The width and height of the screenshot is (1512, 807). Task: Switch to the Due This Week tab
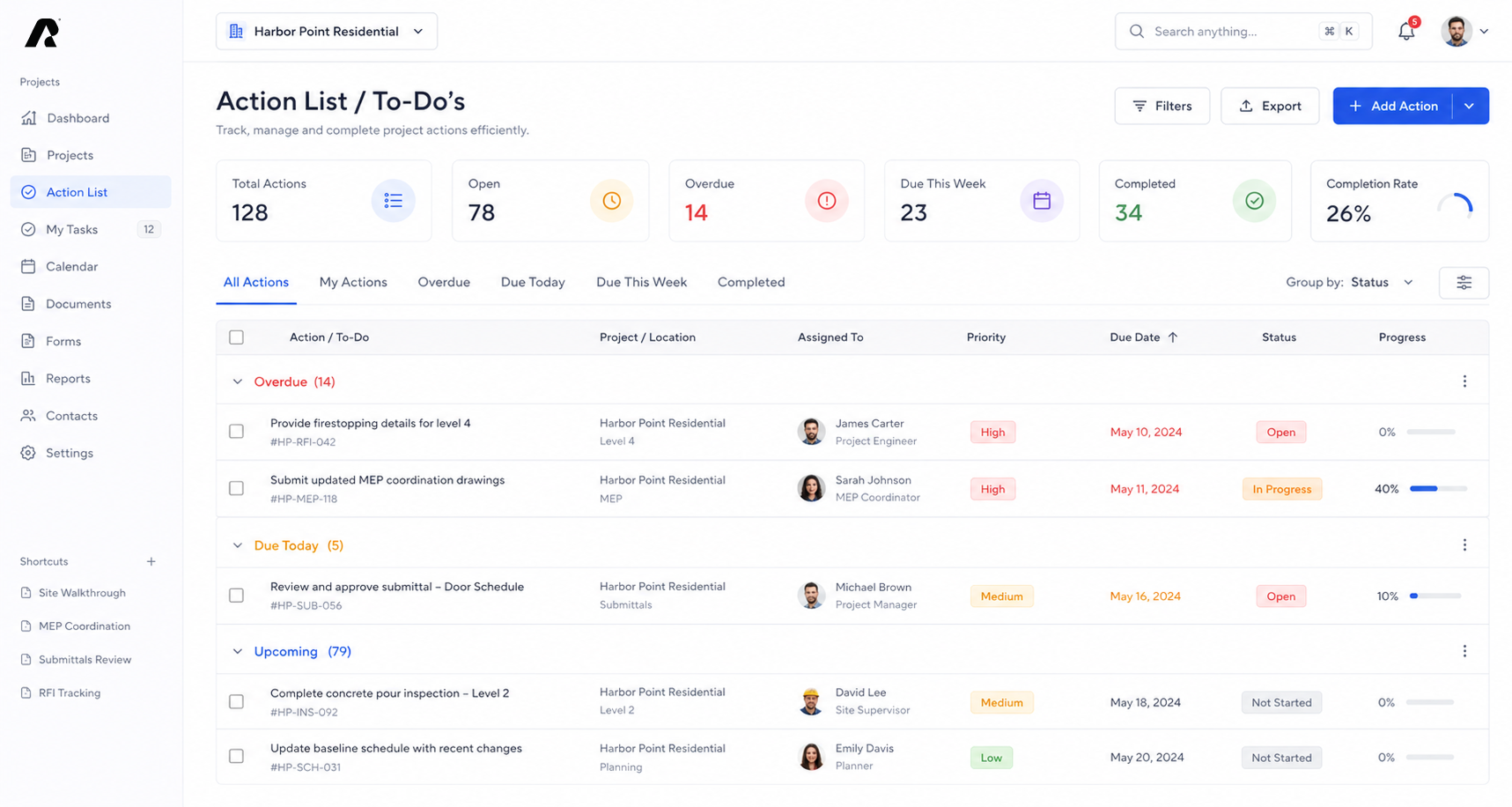pos(641,282)
